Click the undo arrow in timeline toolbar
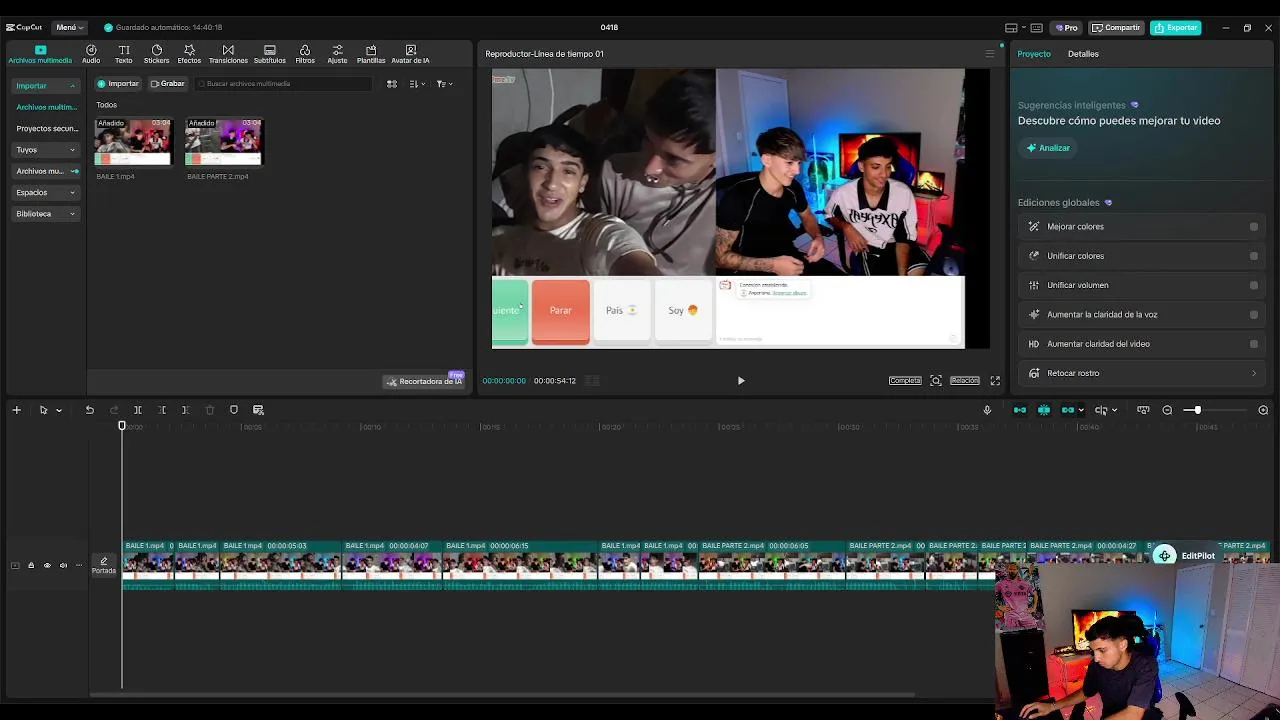This screenshot has width=1280, height=720. pos(90,410)
